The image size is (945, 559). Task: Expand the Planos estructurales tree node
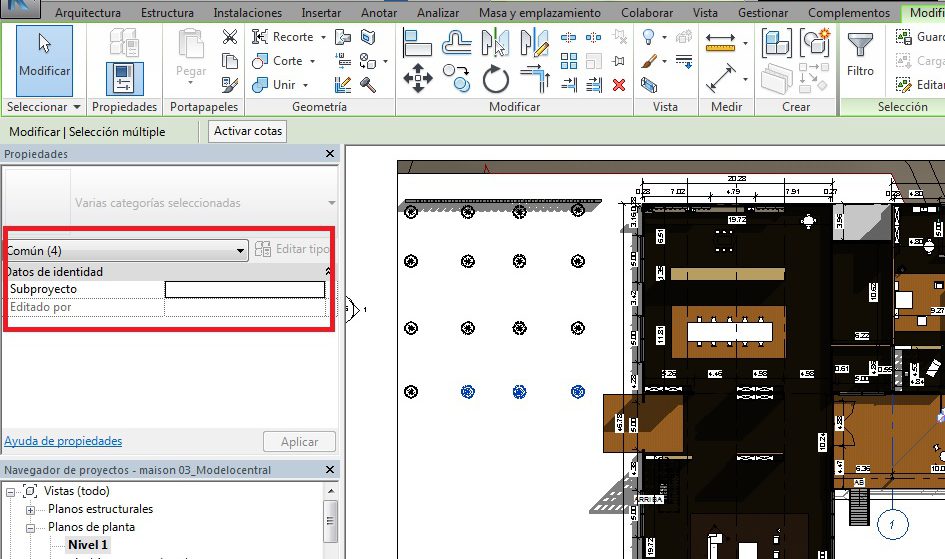point(30,509)
